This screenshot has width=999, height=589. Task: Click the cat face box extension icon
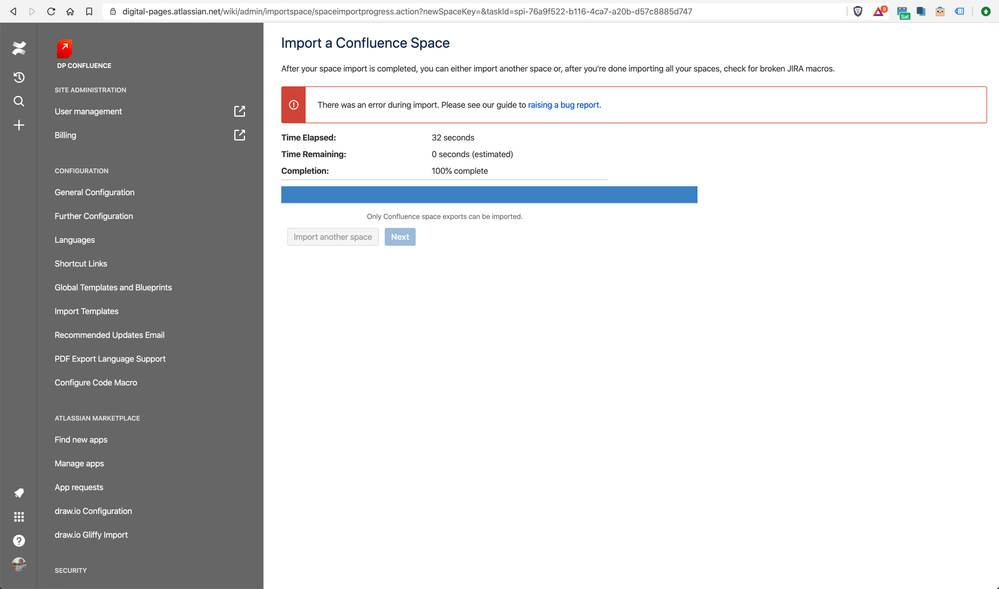(940, 11)
